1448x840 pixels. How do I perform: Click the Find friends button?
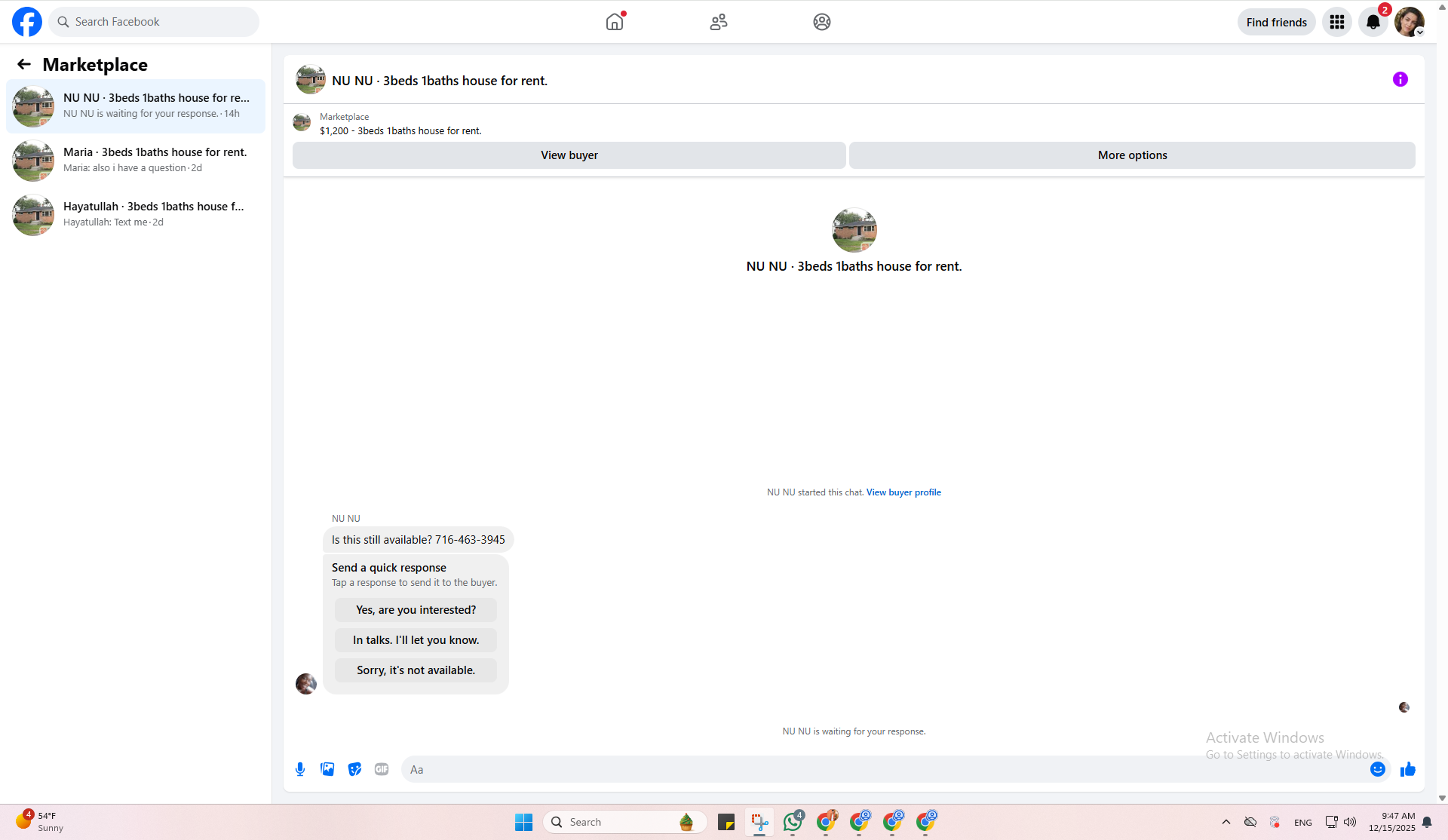[x=1277, y=22]
